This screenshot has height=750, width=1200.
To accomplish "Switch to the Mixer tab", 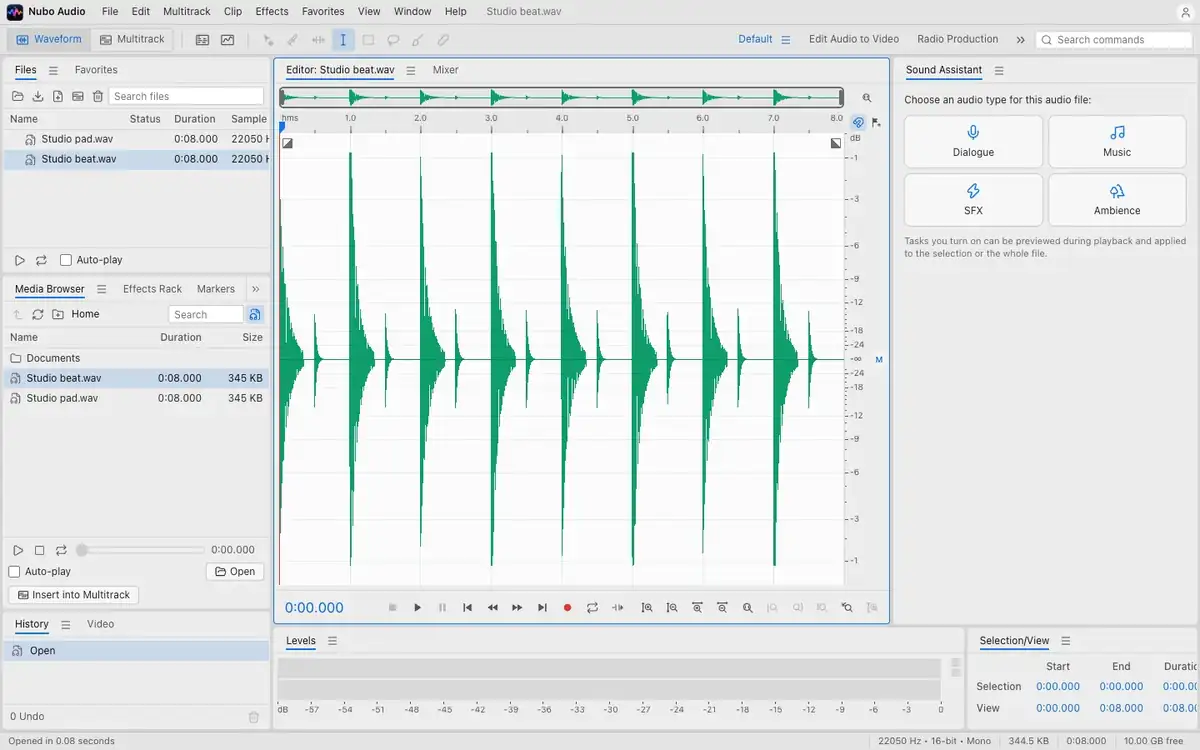I will pos(445,70).
